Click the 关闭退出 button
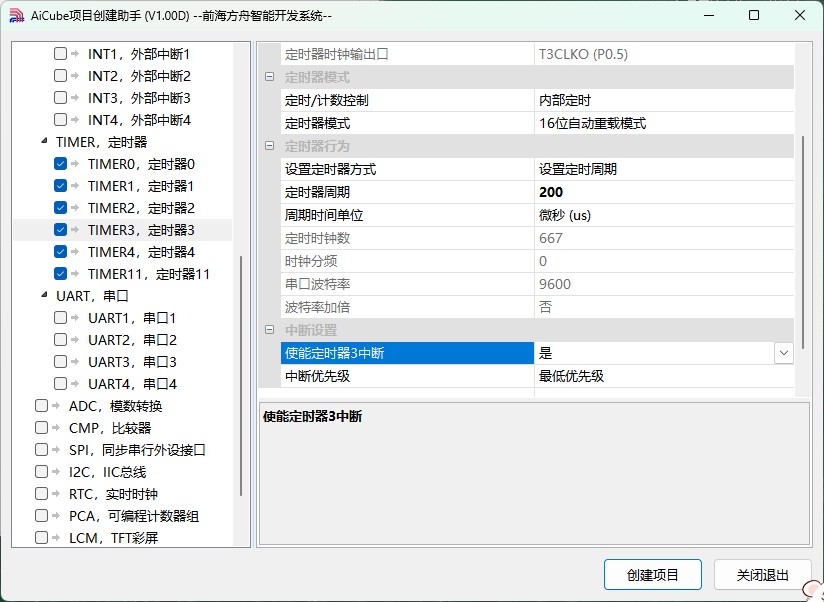Image resolution: width=824 pixels, height=602 pixels. (763, 575)
